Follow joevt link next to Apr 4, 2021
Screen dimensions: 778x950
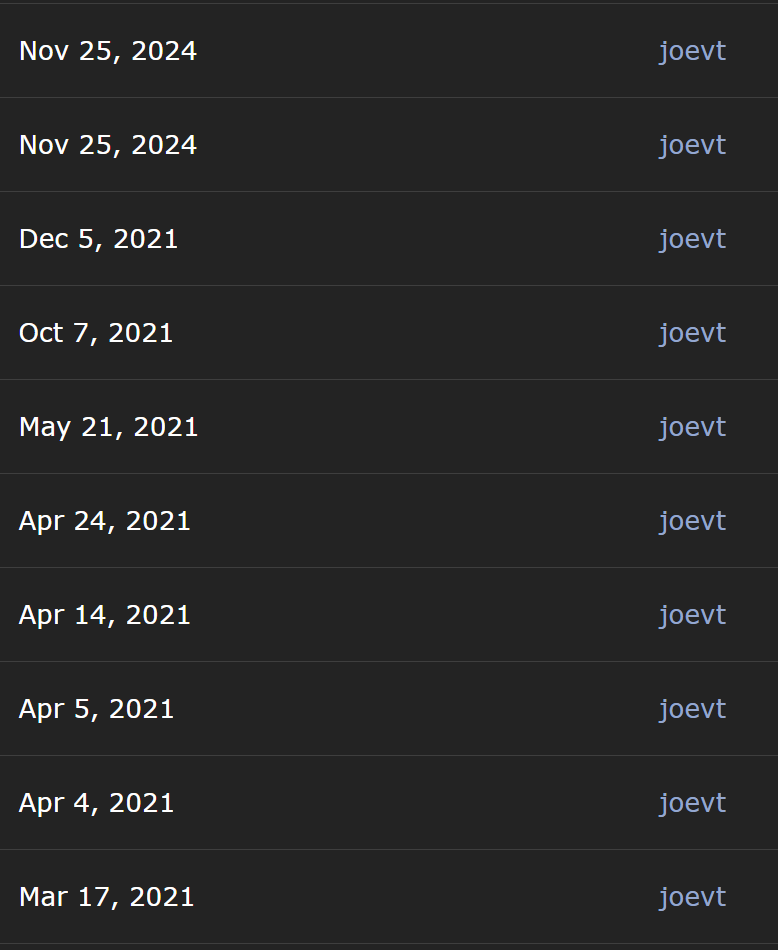pos(693,803)
